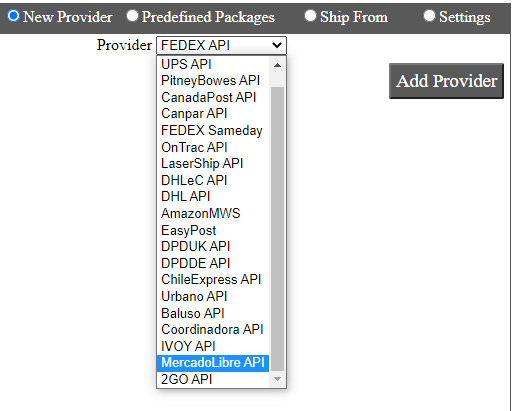This screenshot has width=516, height=411.
Task: Choose CanadaPost API from the list
Action: tap(213, 97)
